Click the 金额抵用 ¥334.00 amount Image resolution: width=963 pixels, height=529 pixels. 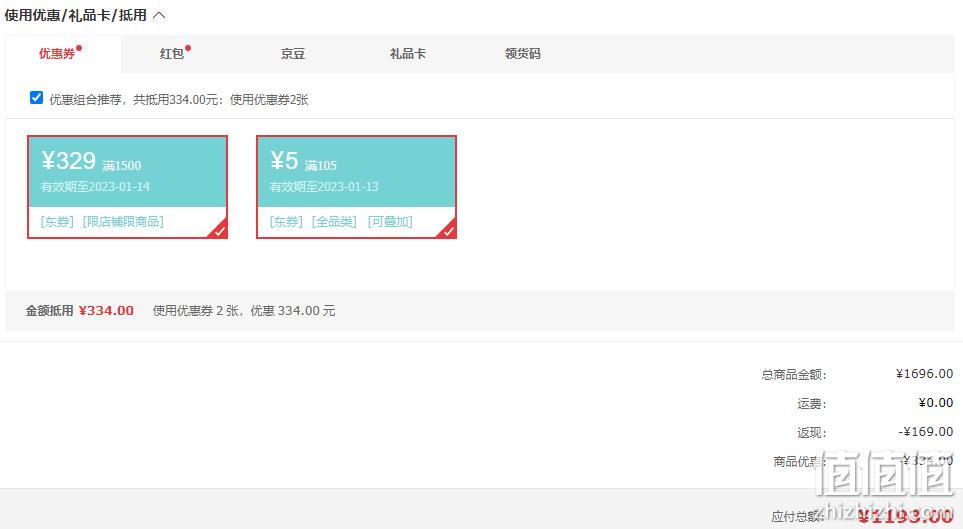coord(106,311)
